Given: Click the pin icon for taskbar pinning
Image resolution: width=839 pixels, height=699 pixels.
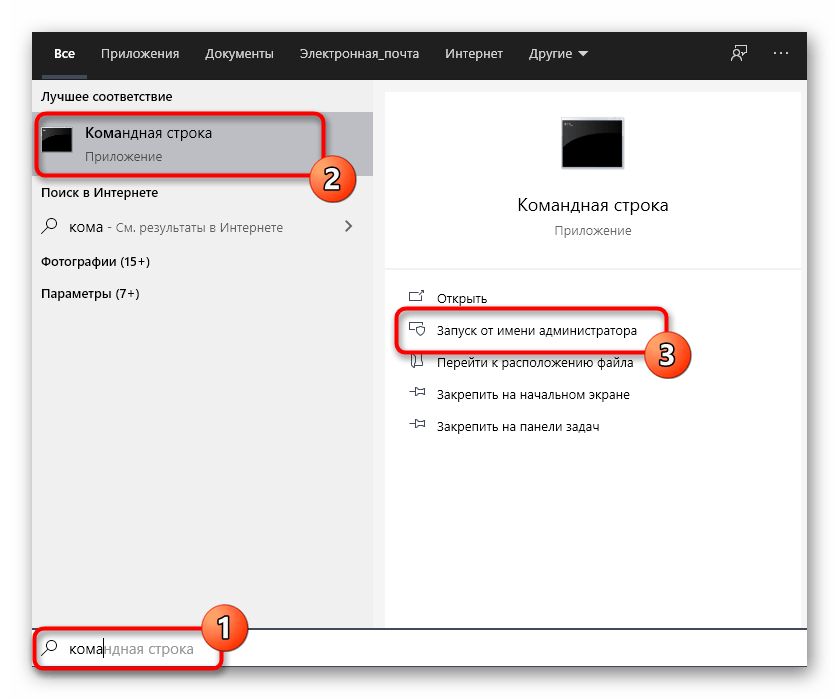Looking at the screenshot, I should (x=418, y=426).
